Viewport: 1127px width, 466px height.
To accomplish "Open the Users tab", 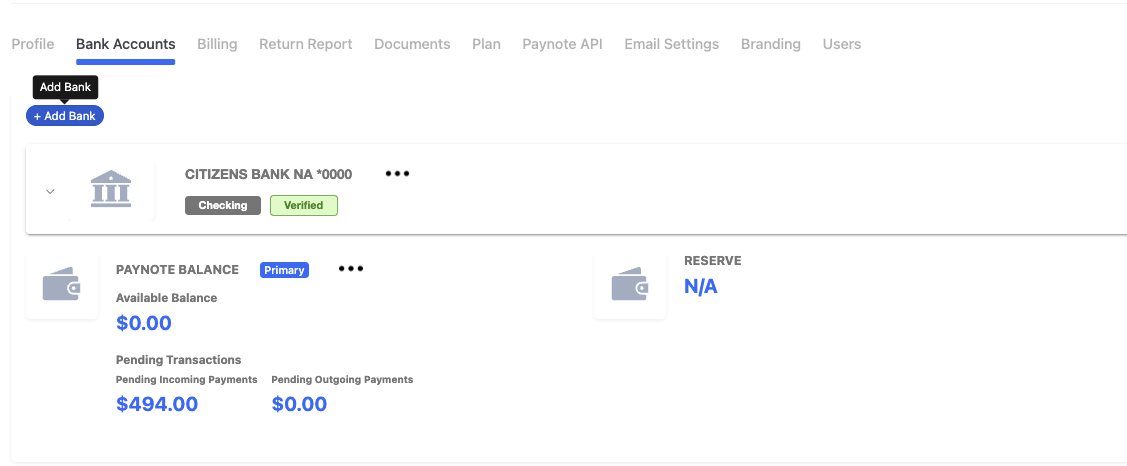I will click(x=842, y=44).
